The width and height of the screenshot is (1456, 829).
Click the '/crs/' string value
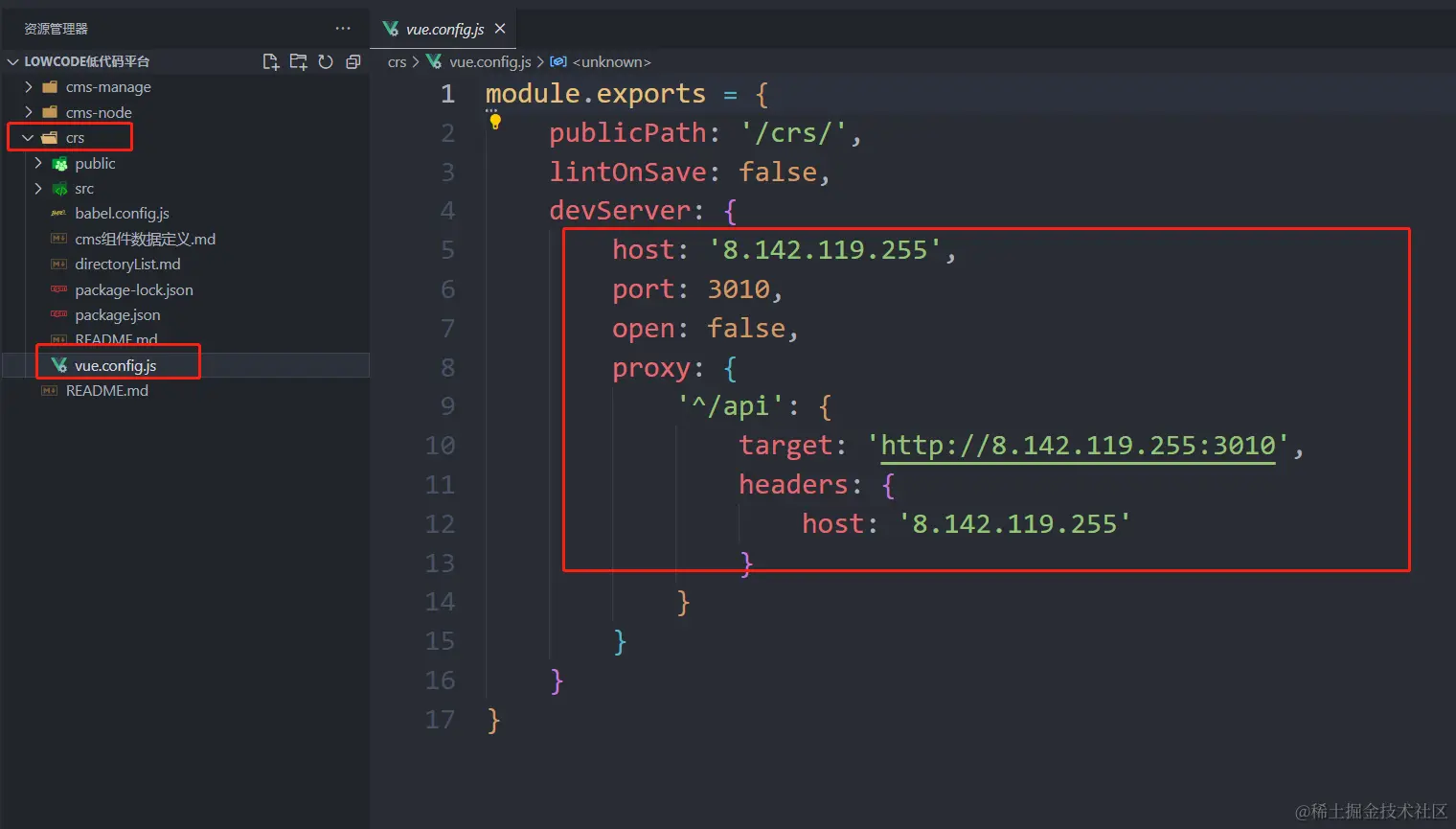793,133
